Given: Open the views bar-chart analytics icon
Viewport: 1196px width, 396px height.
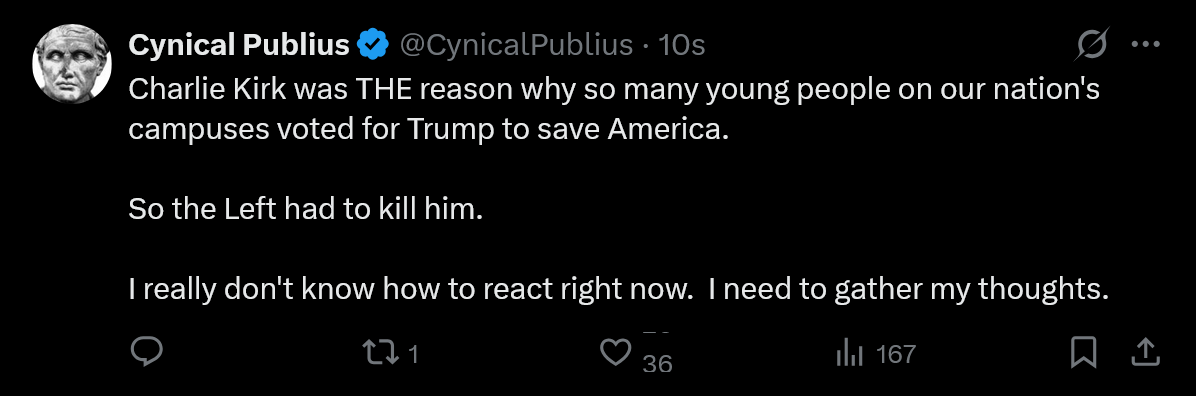Looking at the screenshot, I should pos(849,353).
